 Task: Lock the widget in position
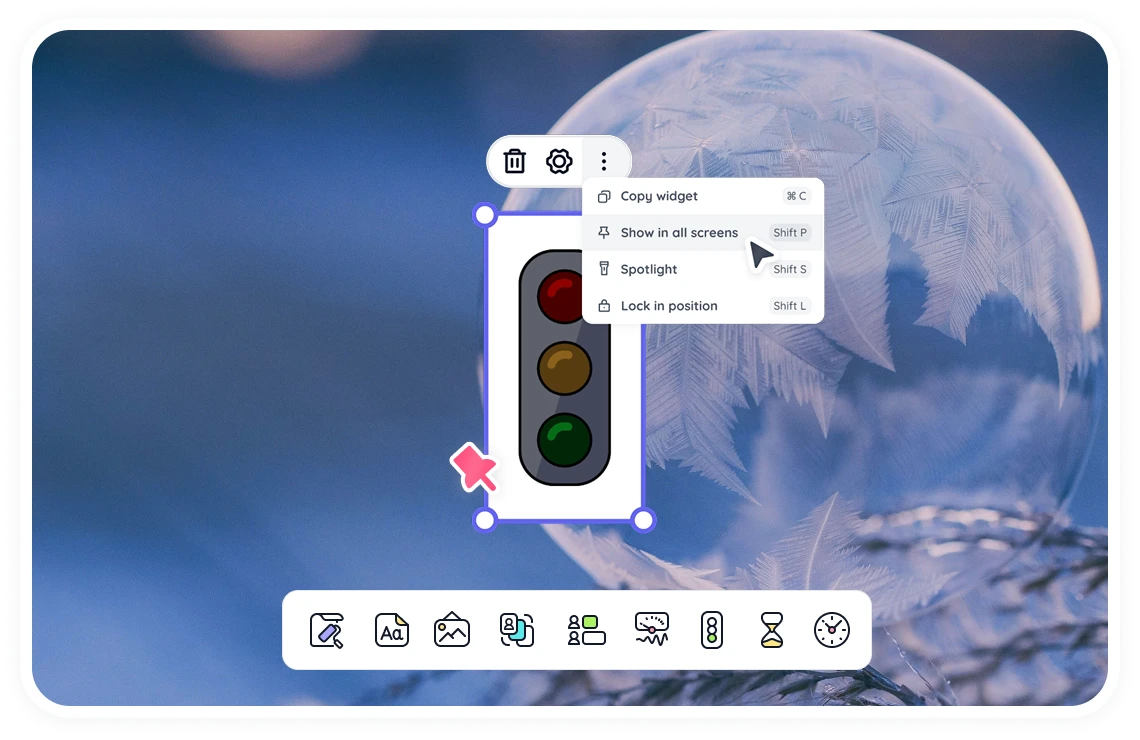pos(669,305)
